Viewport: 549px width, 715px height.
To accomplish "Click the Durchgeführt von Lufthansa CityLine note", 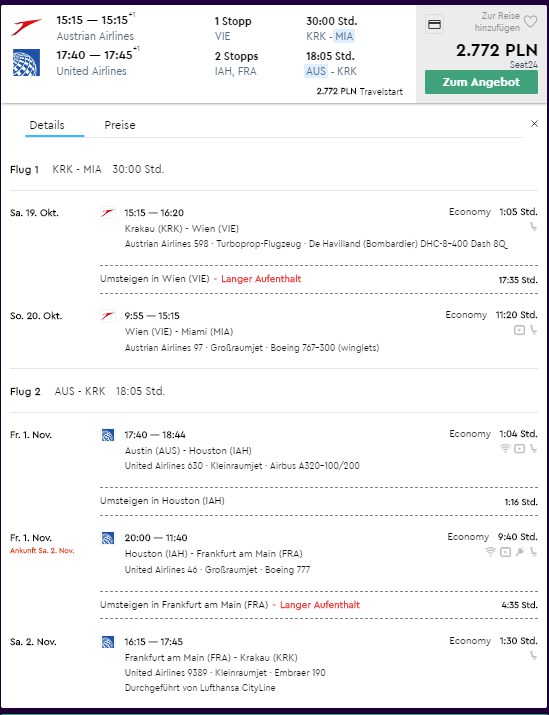I will click(200, 688).
